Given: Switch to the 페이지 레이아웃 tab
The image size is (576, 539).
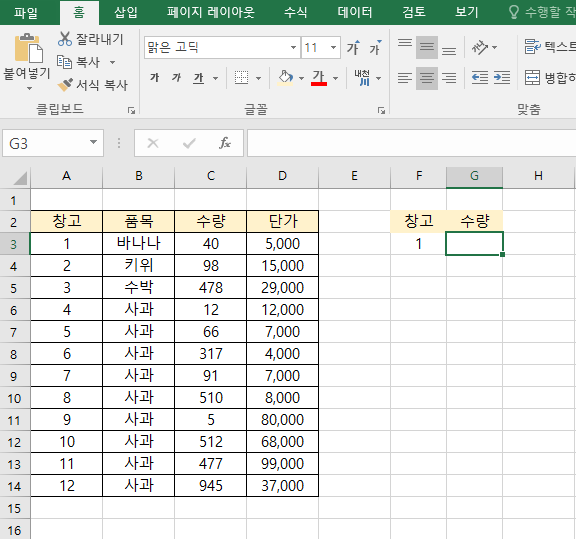Looking at the screenshot, I should tap(210, 12).
